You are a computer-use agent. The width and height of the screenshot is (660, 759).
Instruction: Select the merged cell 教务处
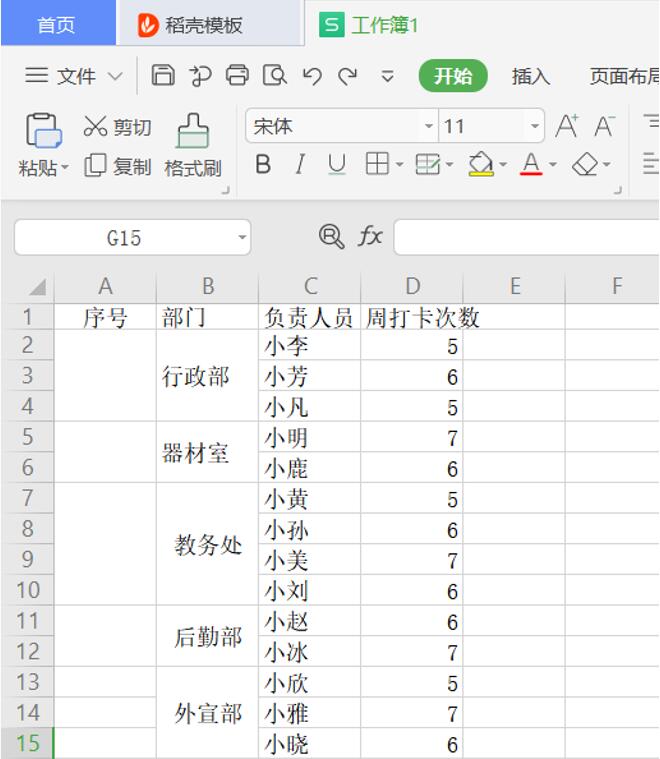point(207,544)
